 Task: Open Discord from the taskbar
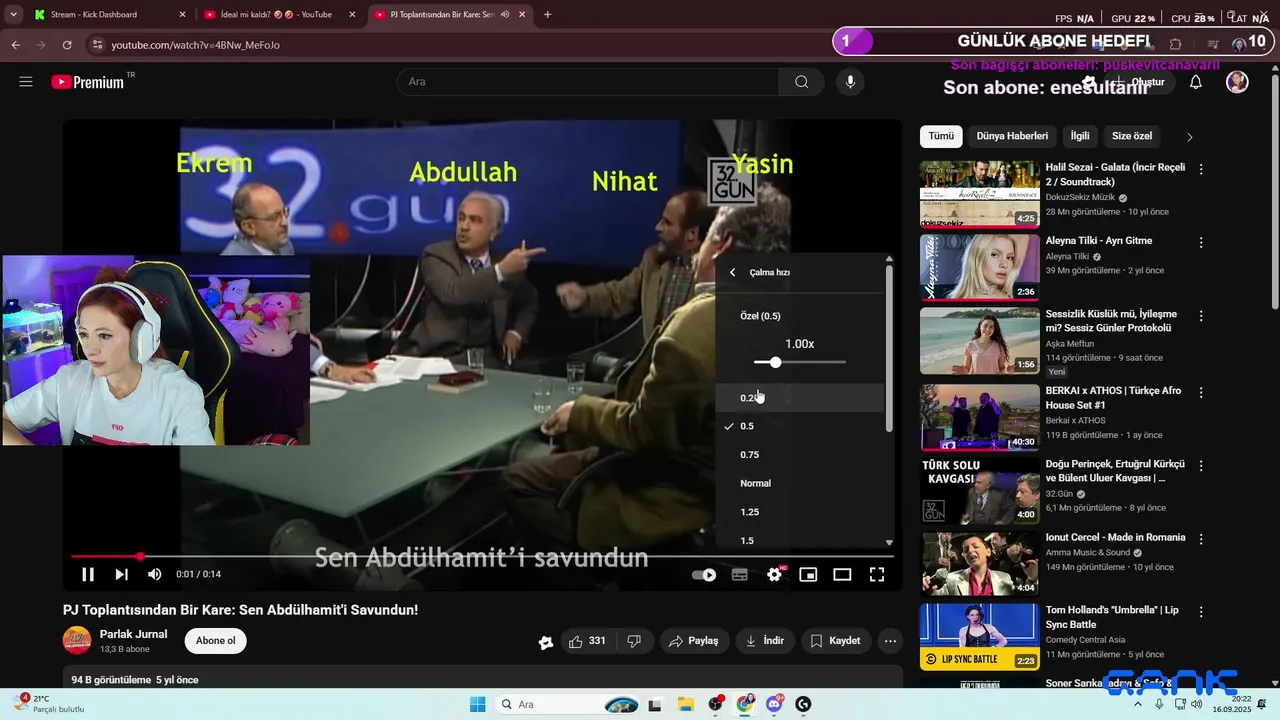773,704
